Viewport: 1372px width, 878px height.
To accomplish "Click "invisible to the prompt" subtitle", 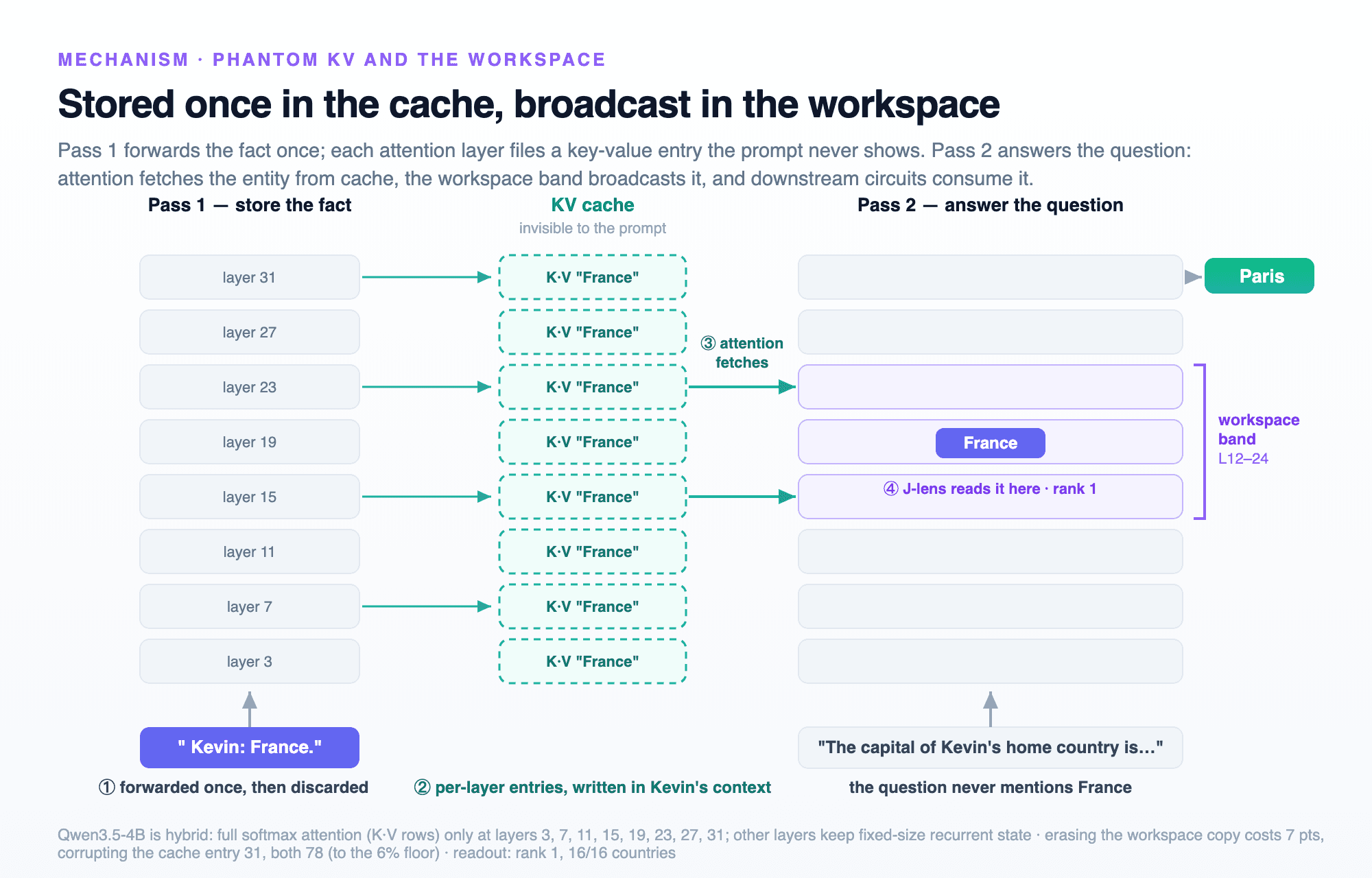I will pos(593,228).
